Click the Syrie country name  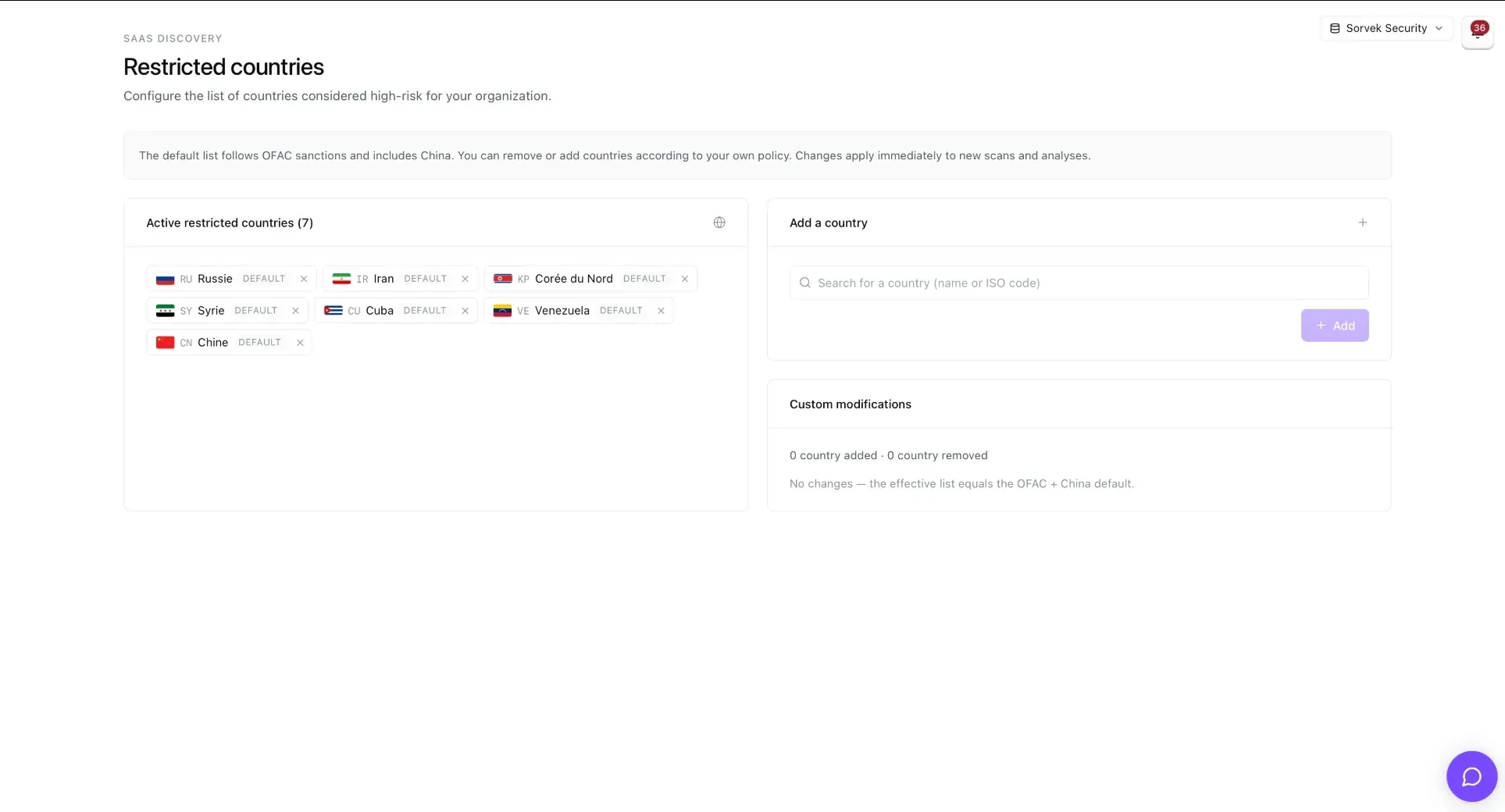[x=211, y=311]
